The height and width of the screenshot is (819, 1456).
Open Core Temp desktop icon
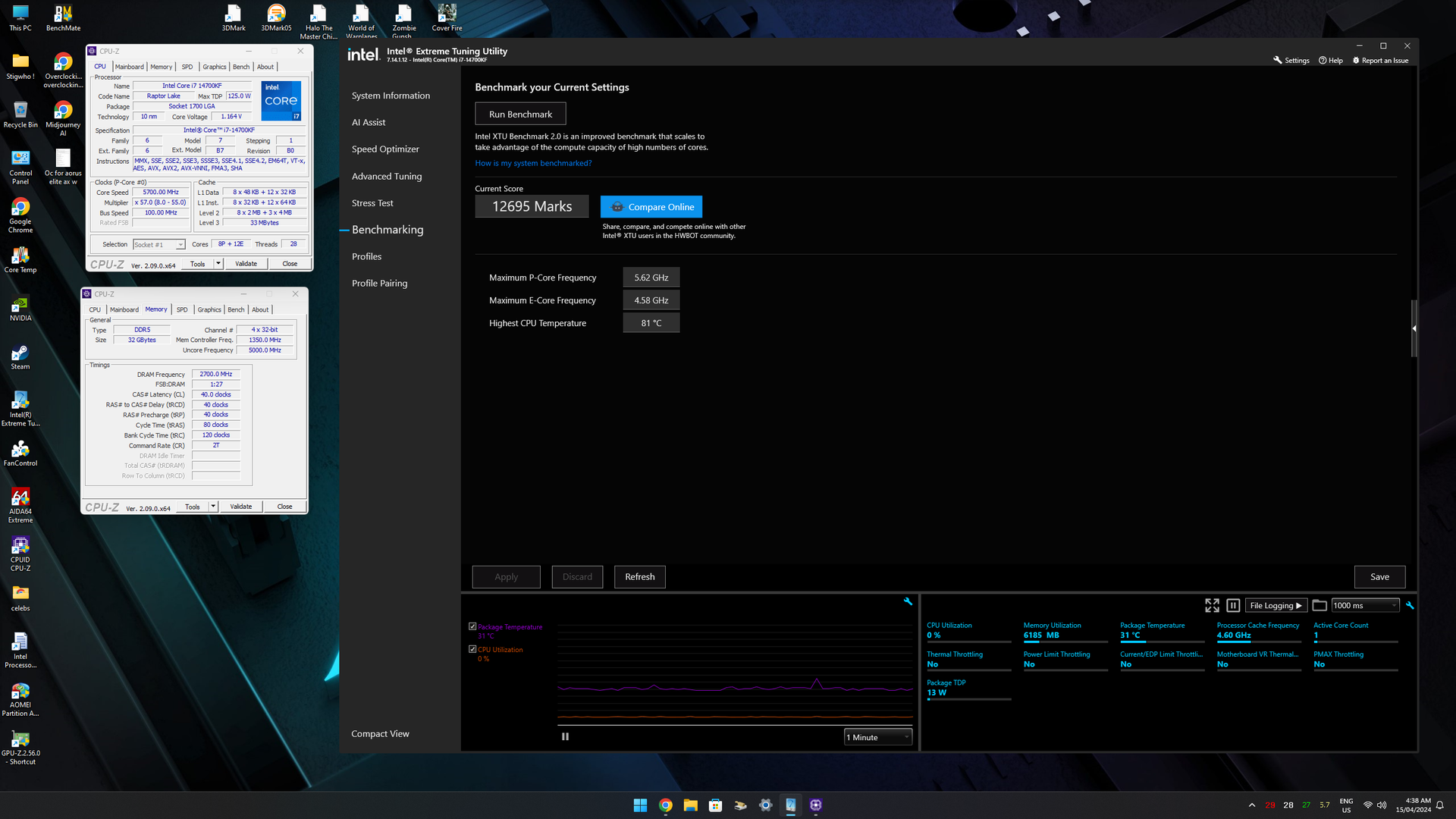point(20,260)
